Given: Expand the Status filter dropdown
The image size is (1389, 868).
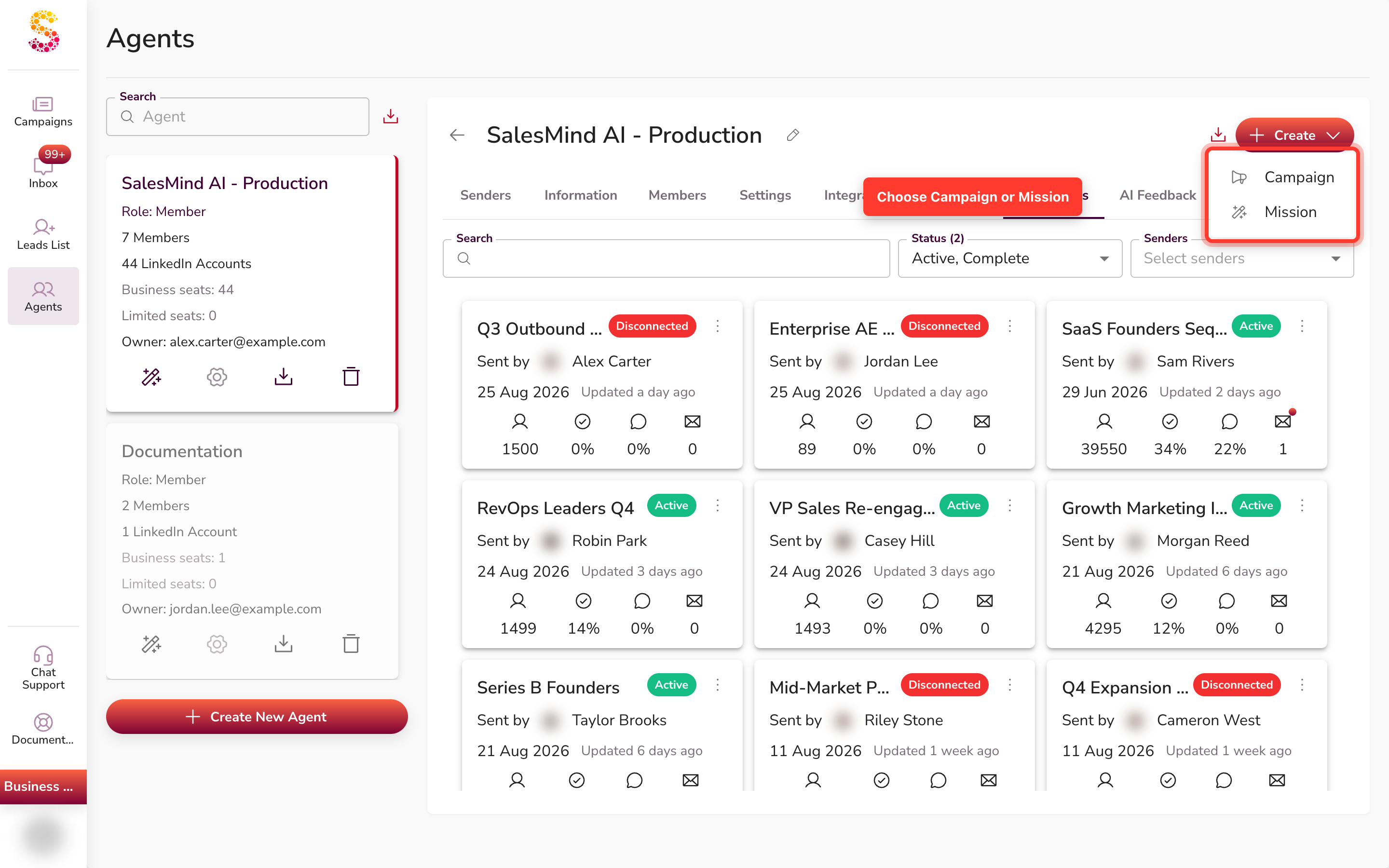Looking at the screenshot, I should coord(1009,258).
